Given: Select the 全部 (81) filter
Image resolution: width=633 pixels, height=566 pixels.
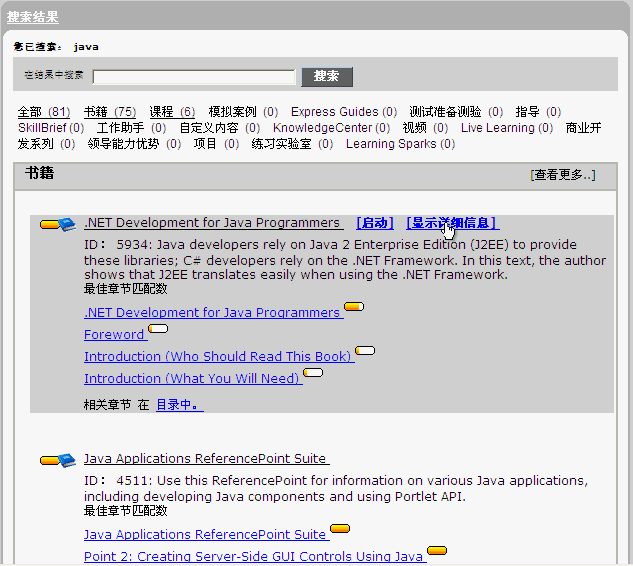Looking at the screenshot, I should 44,112.
